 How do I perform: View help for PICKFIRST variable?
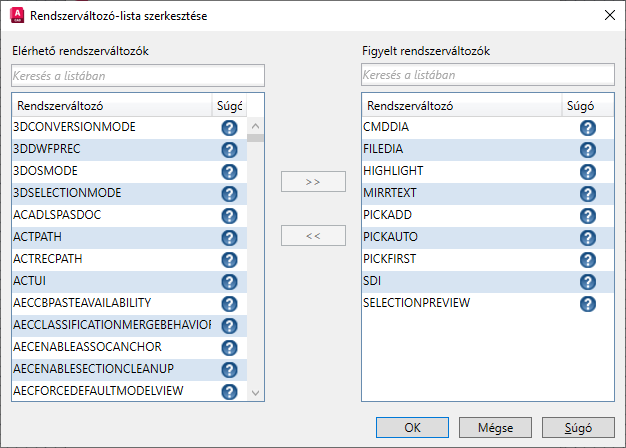pyautogui.click(x=587, y=260)
